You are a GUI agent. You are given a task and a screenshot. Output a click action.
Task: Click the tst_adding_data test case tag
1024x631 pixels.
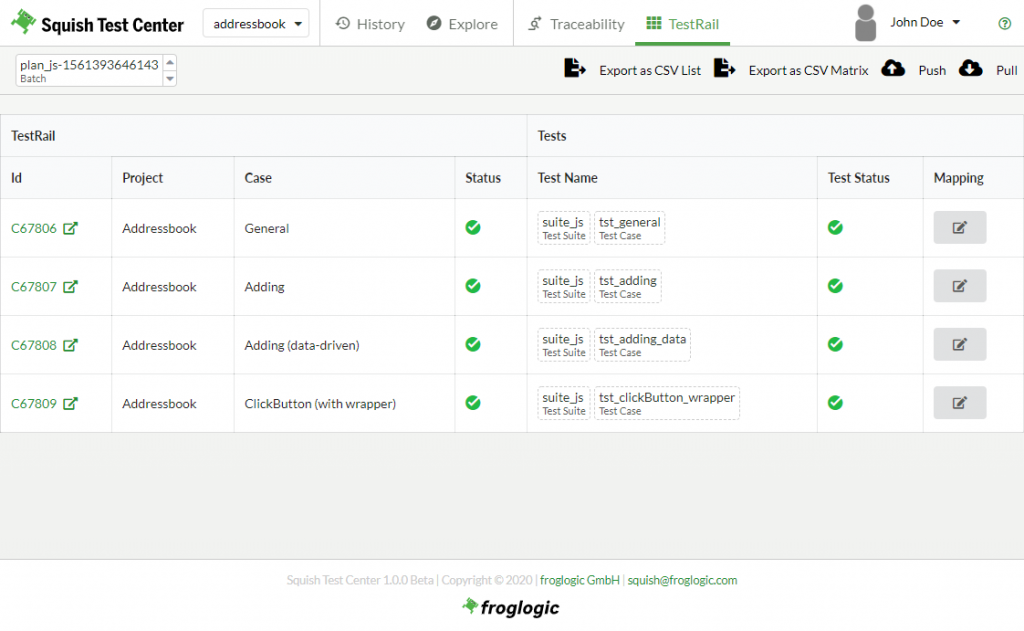coord(642,344)
